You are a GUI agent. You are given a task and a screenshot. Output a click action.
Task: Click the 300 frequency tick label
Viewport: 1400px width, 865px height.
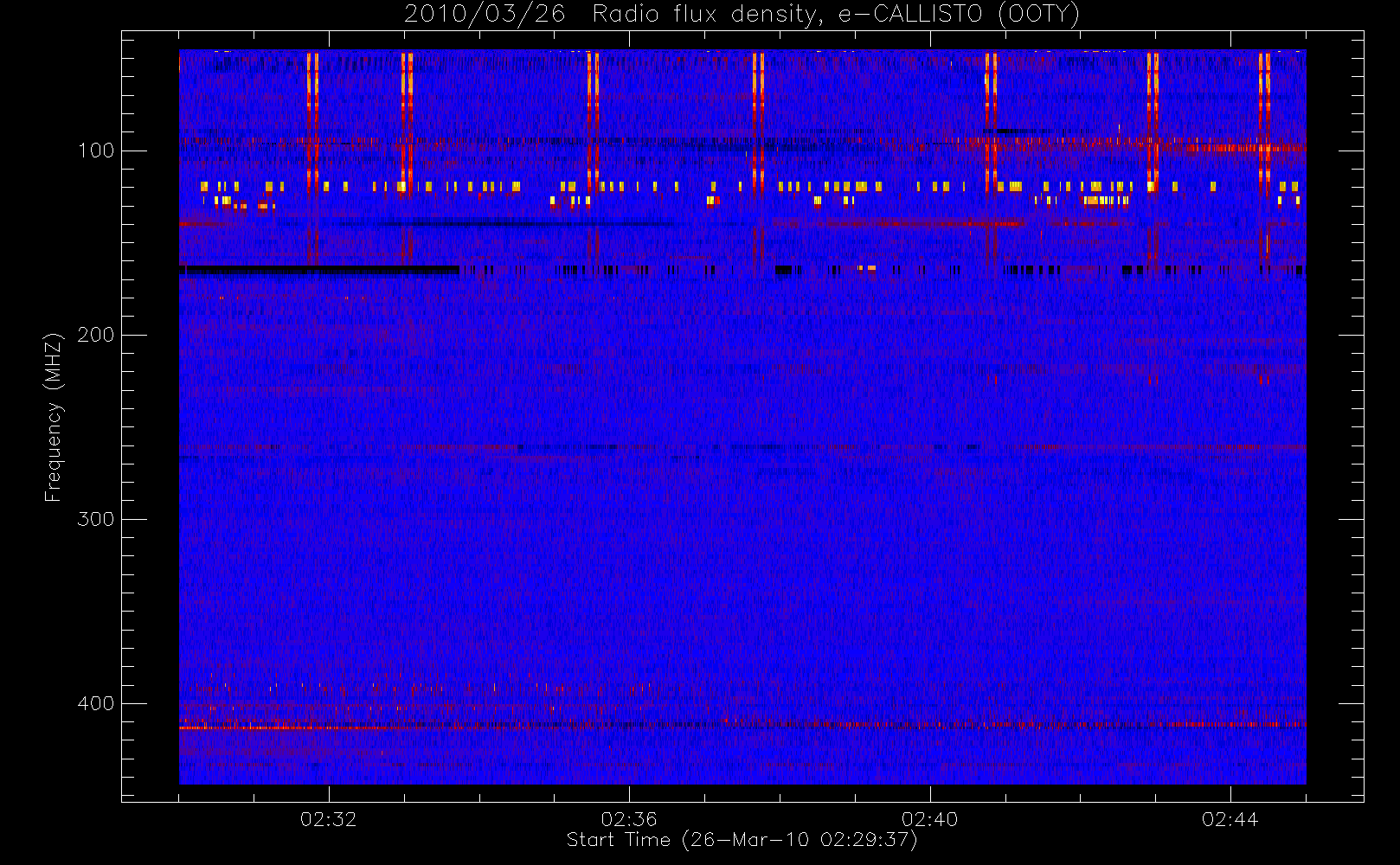point(95,519)
